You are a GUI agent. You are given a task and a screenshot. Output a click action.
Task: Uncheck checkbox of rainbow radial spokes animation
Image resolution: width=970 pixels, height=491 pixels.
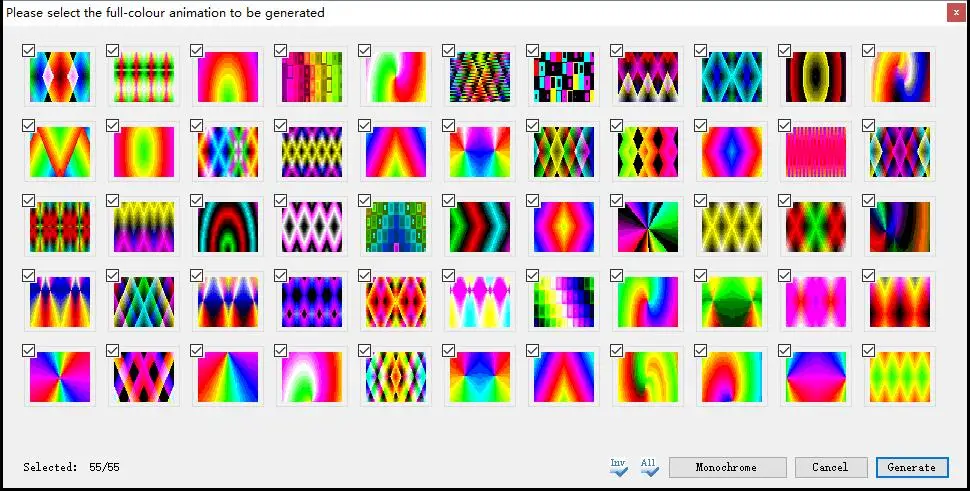click(x=28, y=351)
